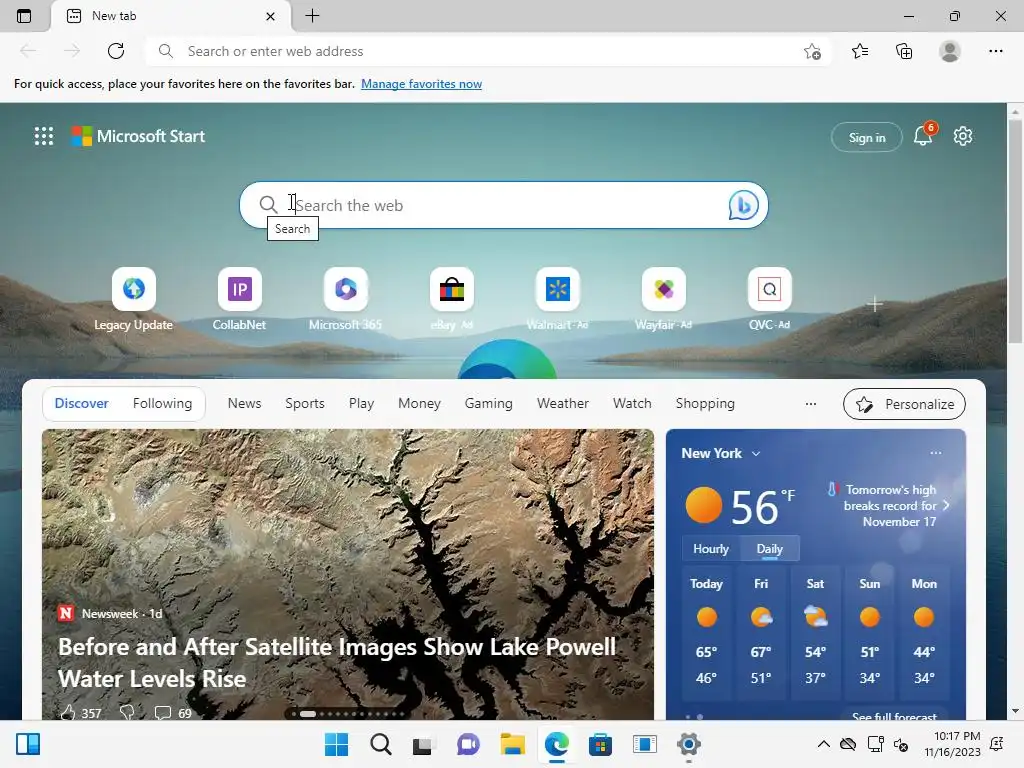
Task: Expand the New York location dropdown
Action: [756, 453]
